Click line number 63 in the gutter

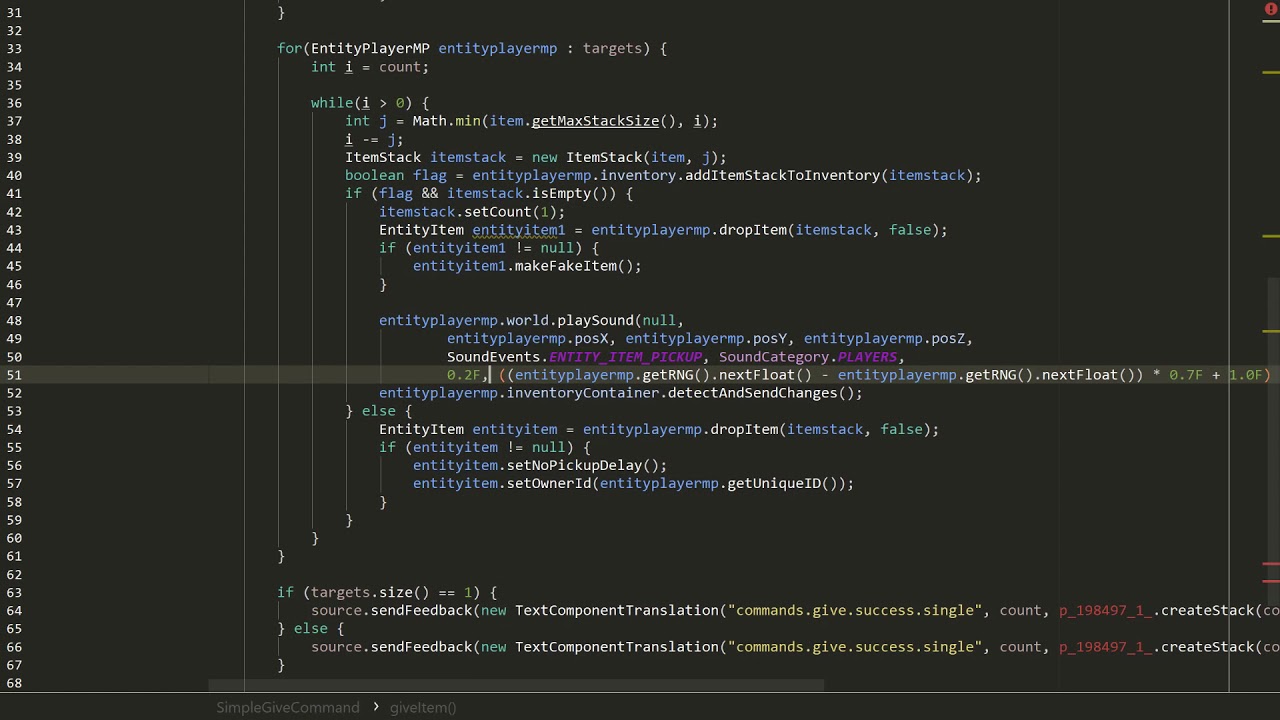point(14,592)
